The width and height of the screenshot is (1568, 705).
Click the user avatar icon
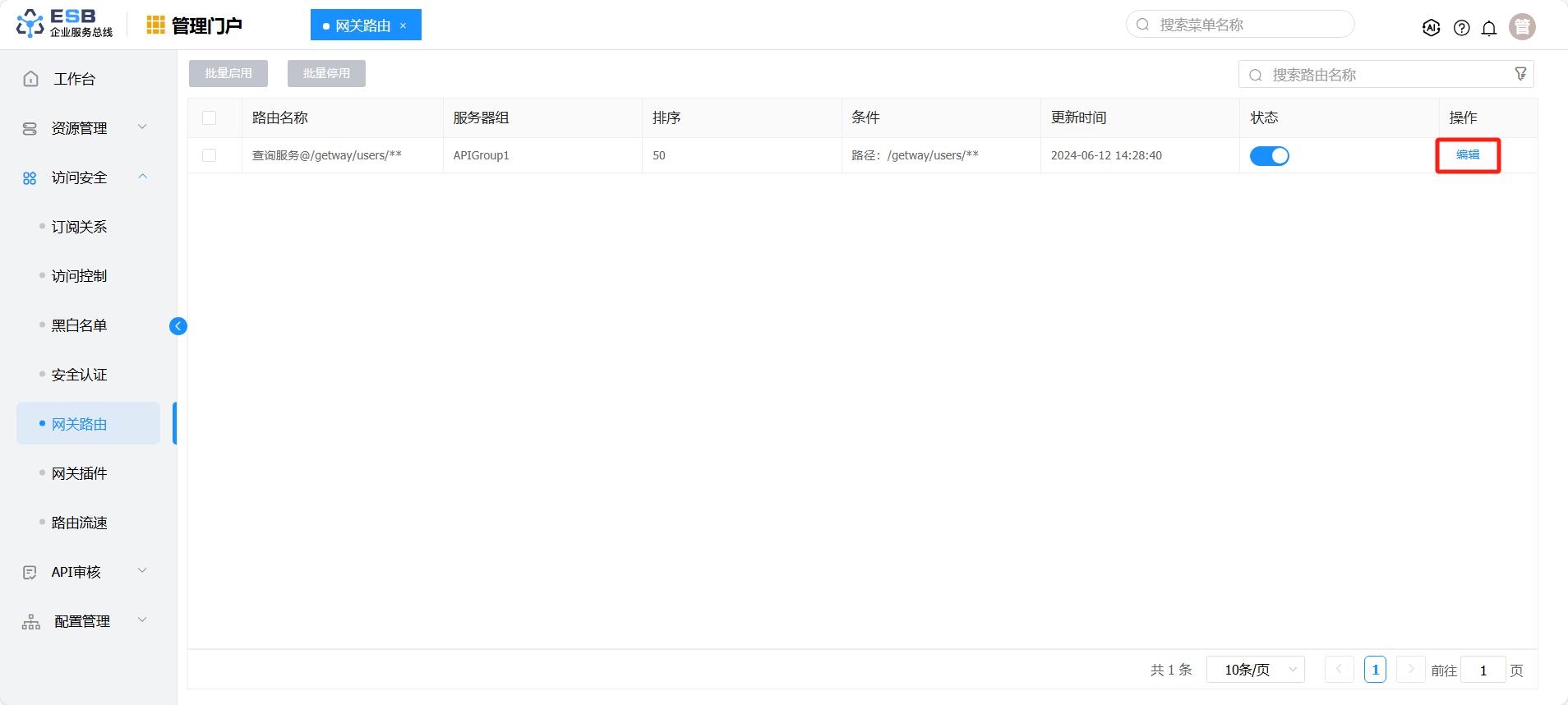1522,26
